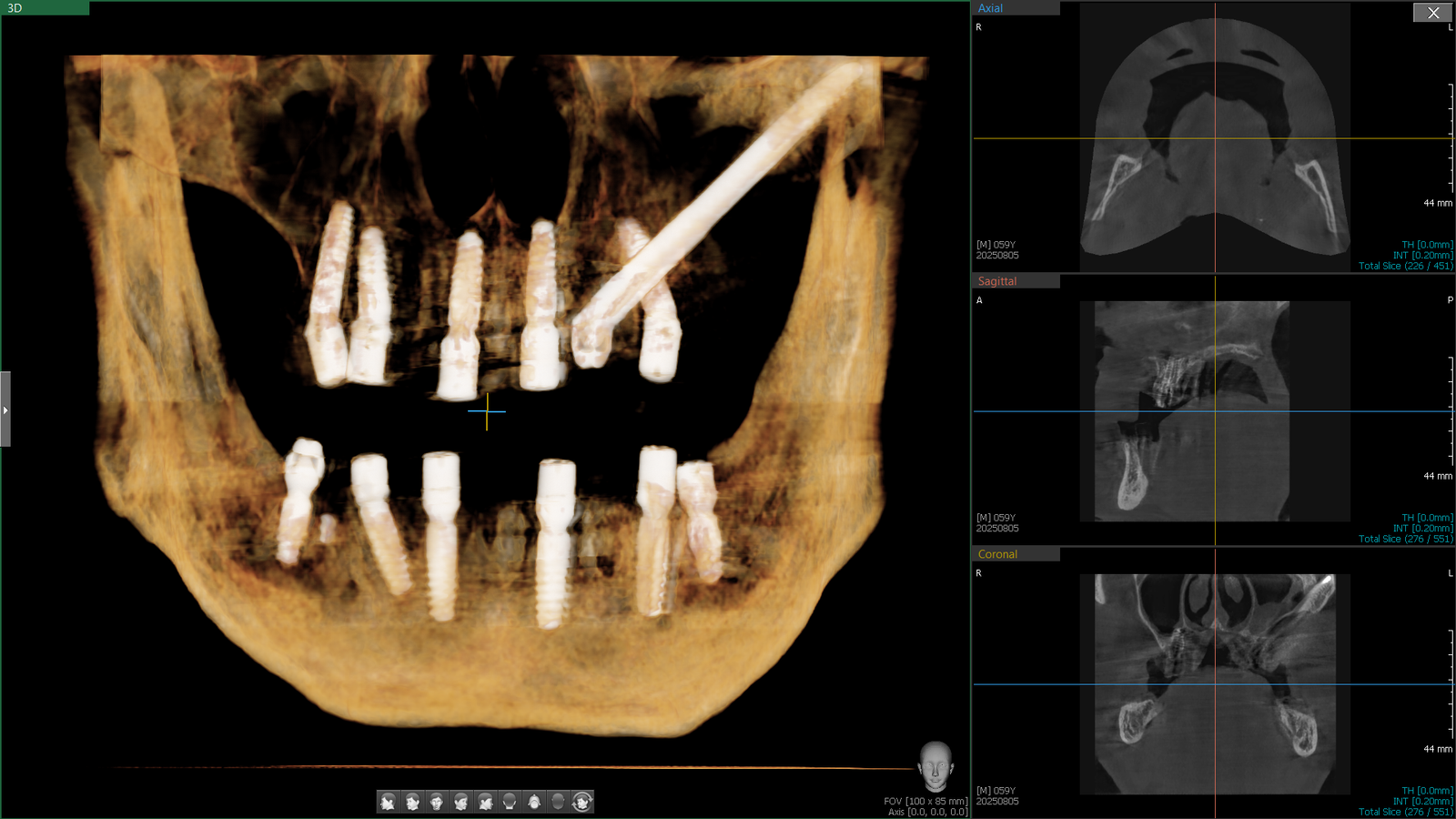Switch to frontal face view preset
The height and width of the screenshot is (819, 1456).
click(x=437, y=802)
